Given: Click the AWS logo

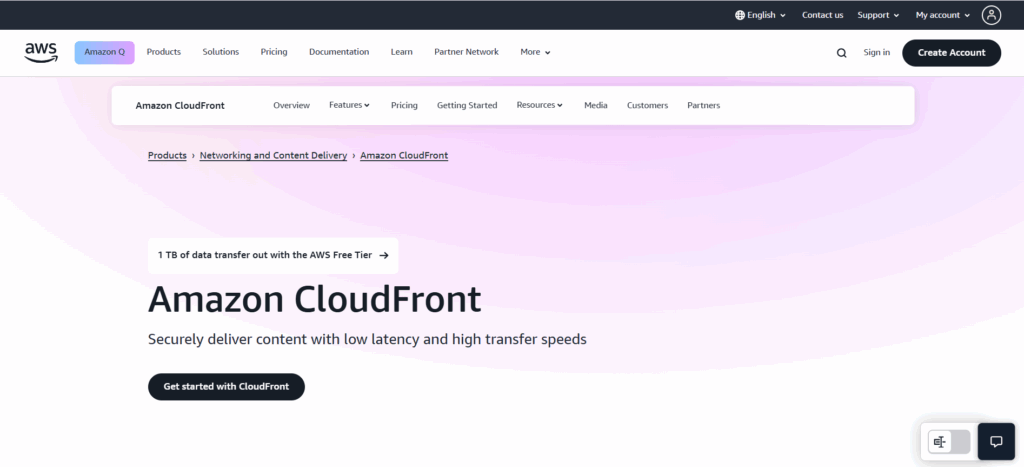Looking at the screenshot, I should [x=41, y=52].
